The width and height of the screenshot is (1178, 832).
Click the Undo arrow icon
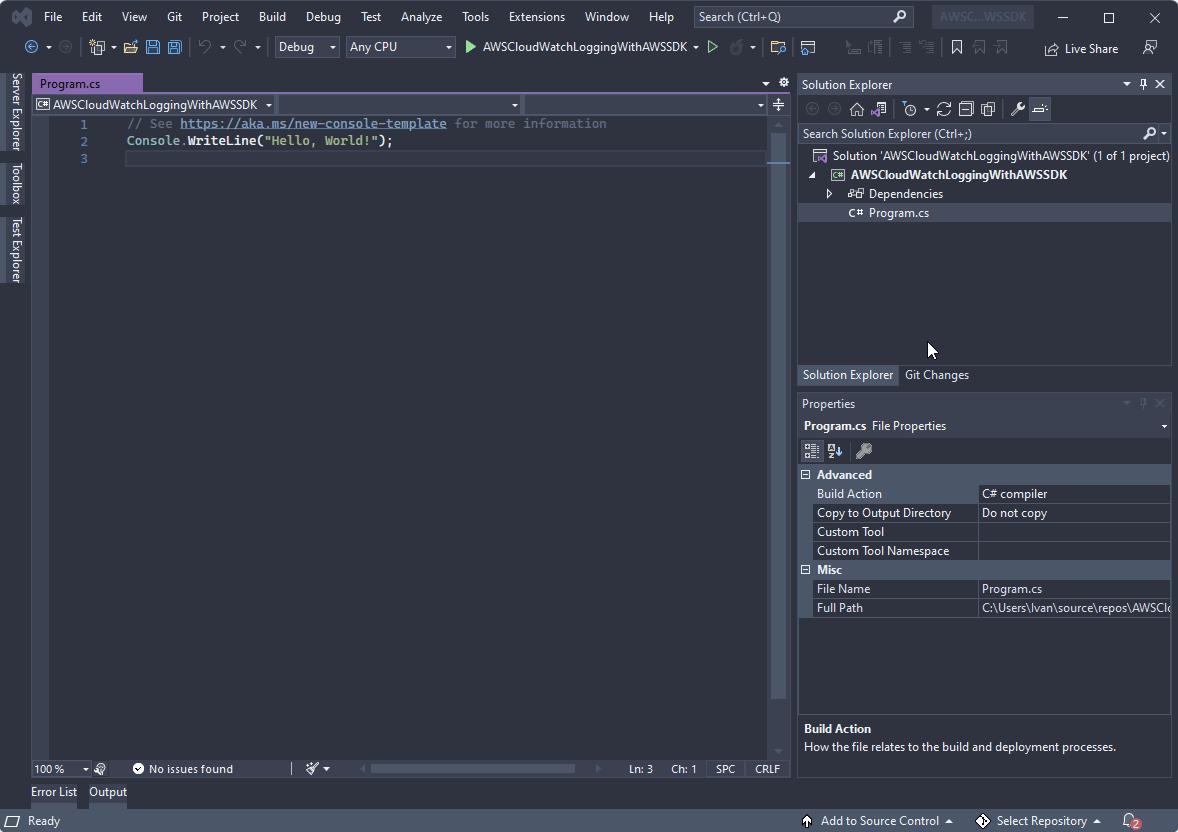(x=204, y=47)
